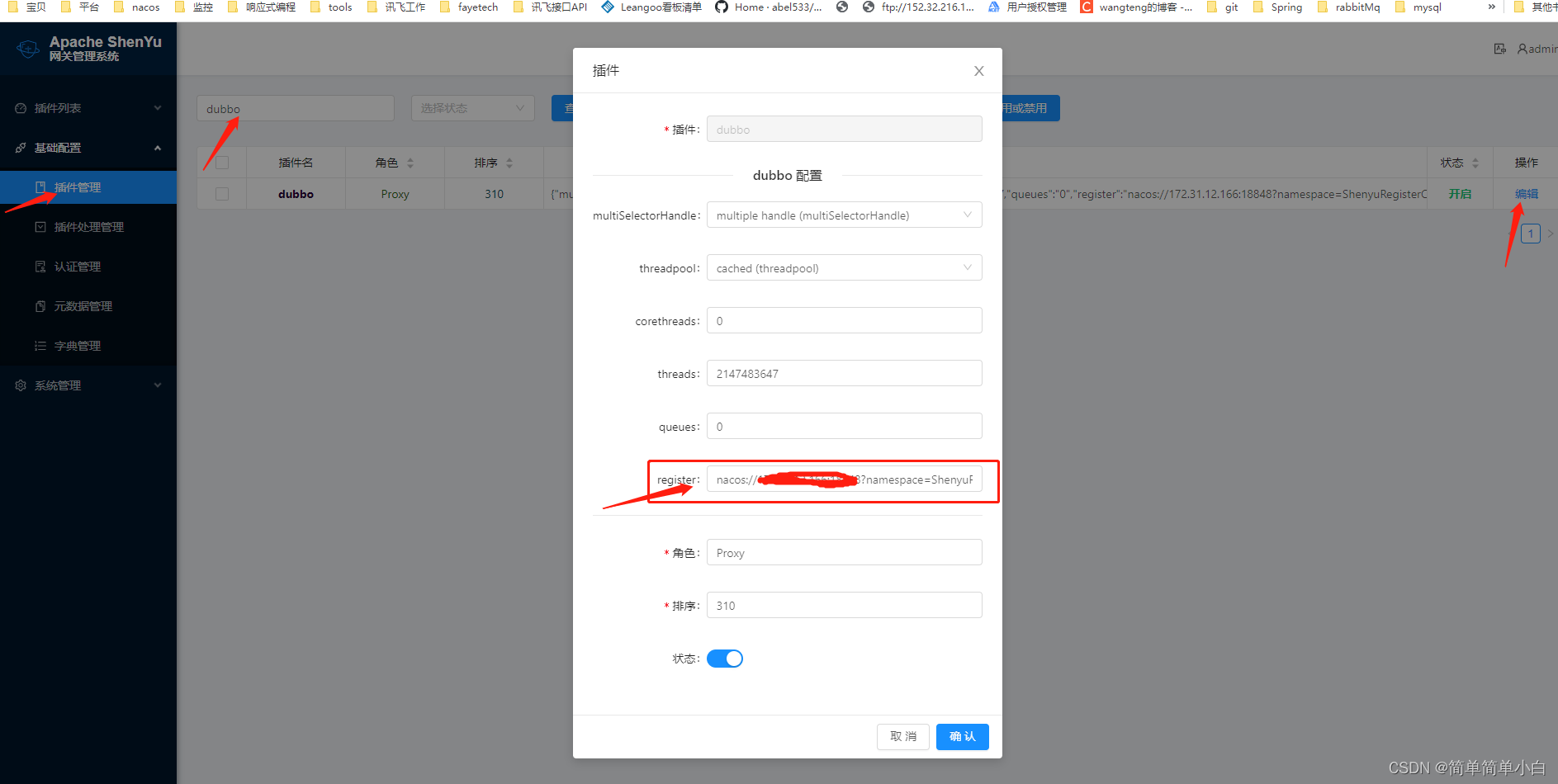Click the 认证管理 sidebar icon
Screen dimensions: 1558x784
40,267
